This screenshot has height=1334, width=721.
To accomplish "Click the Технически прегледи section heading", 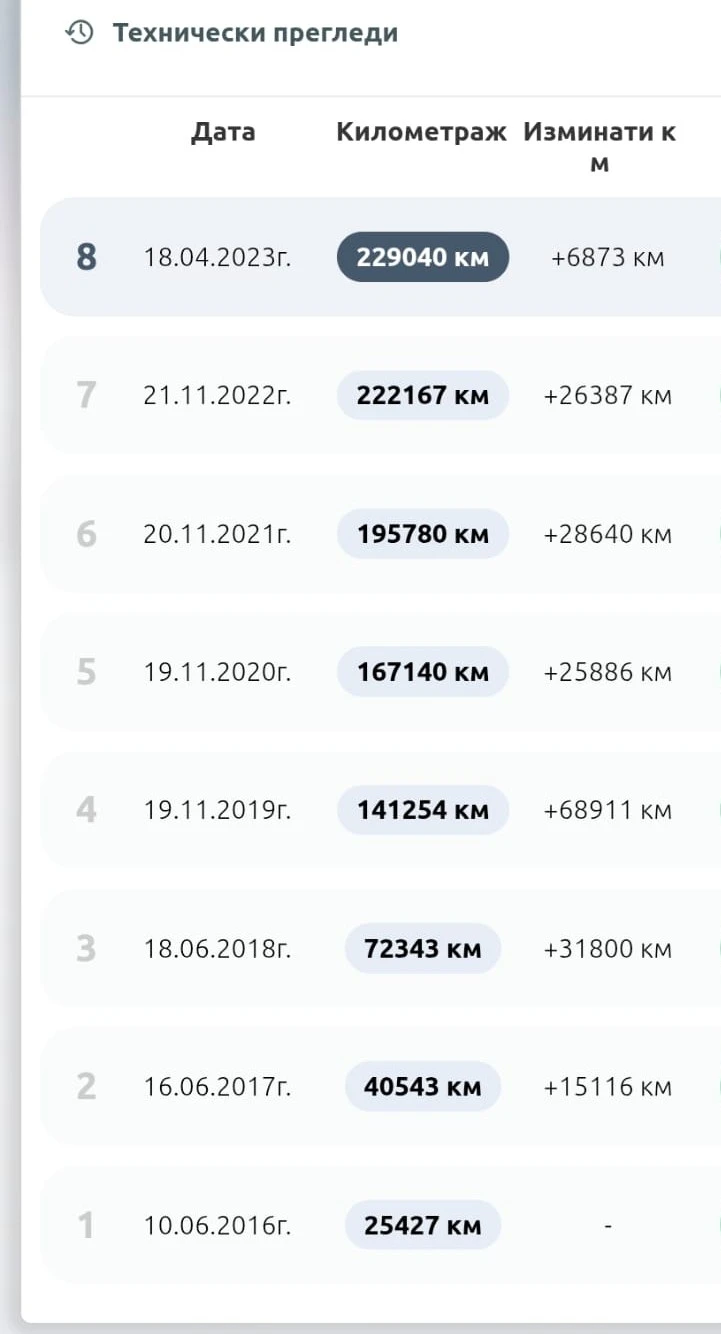I will tap(254, 33).
